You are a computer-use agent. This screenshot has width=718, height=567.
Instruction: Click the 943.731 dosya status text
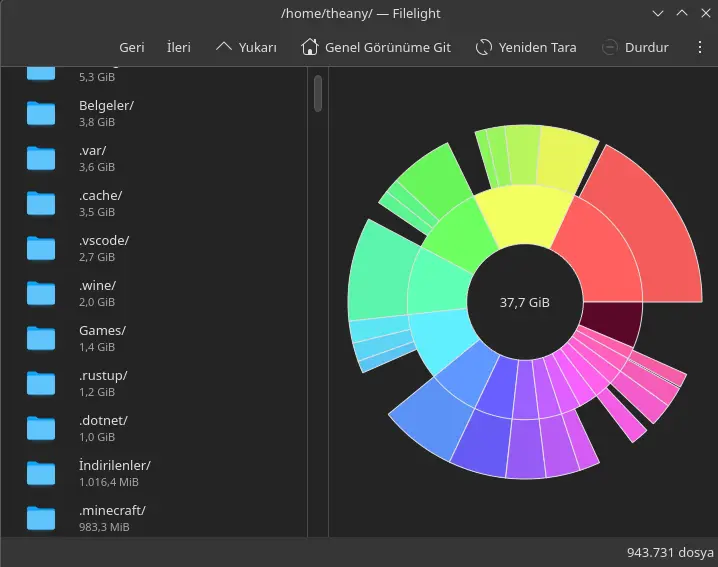click(670, 552)
